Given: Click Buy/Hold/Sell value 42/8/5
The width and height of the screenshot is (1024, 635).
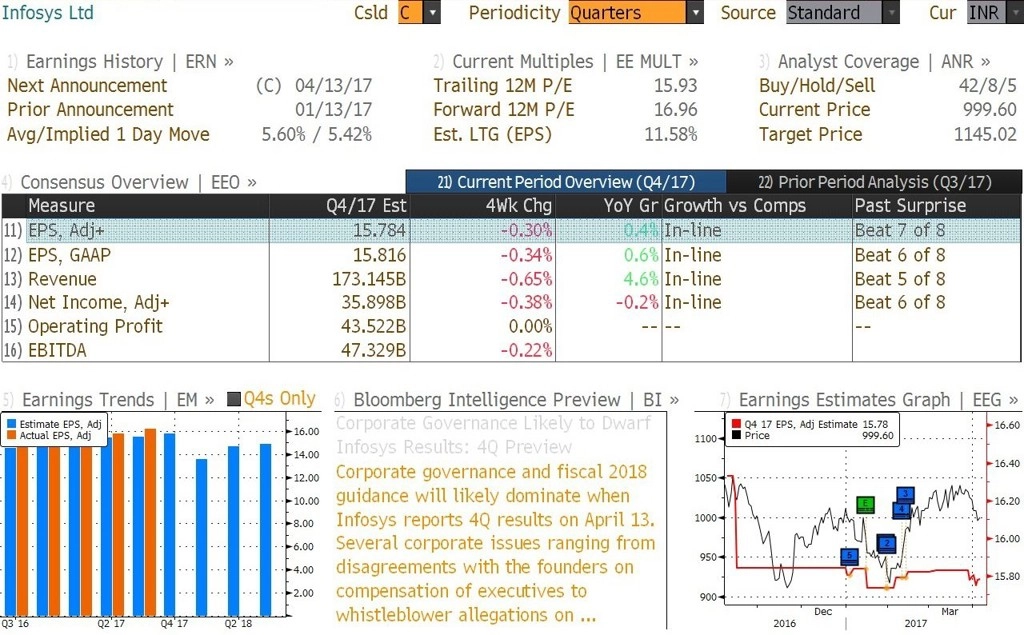Looking at the screenshot, I should pos(988,86).
